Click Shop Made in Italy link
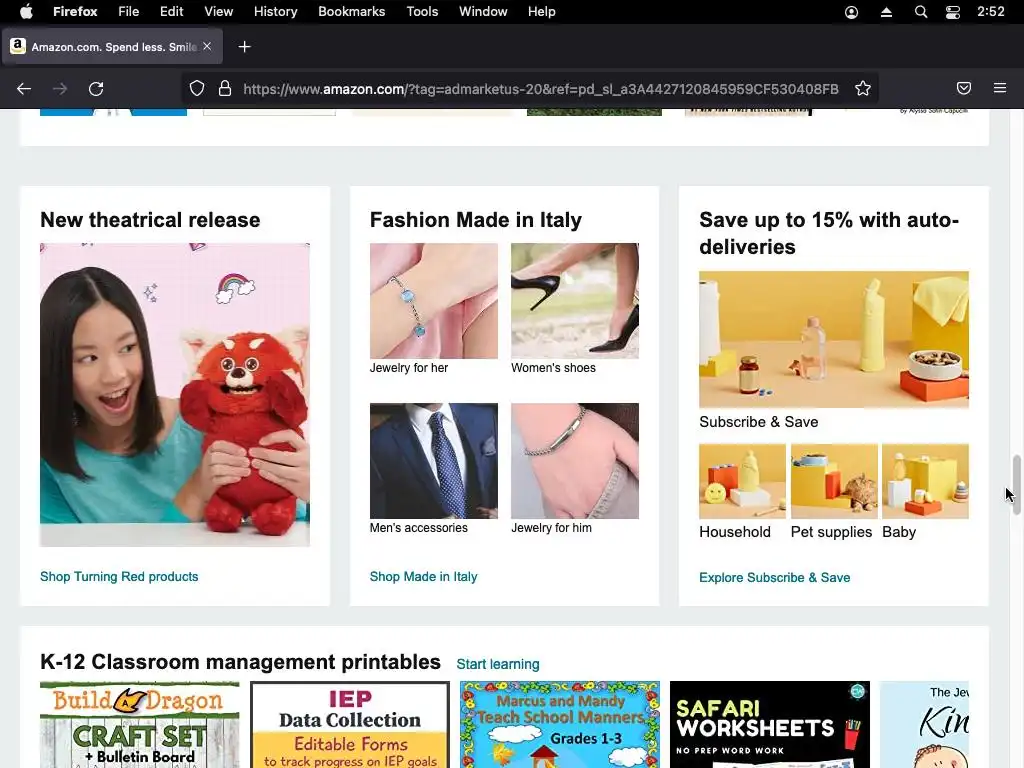The width and height of the screenshot is (1024, 768). (x=423, y=577)
